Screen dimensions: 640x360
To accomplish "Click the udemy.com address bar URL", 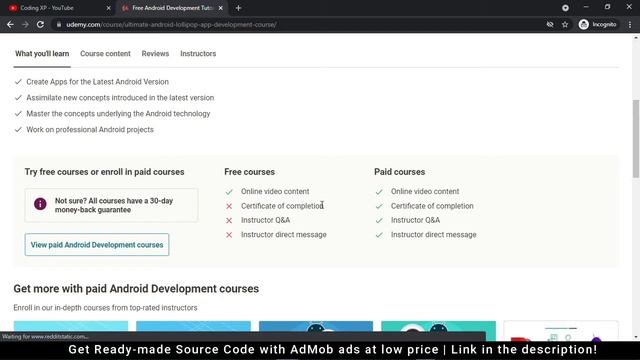I will tap(171, 24).
